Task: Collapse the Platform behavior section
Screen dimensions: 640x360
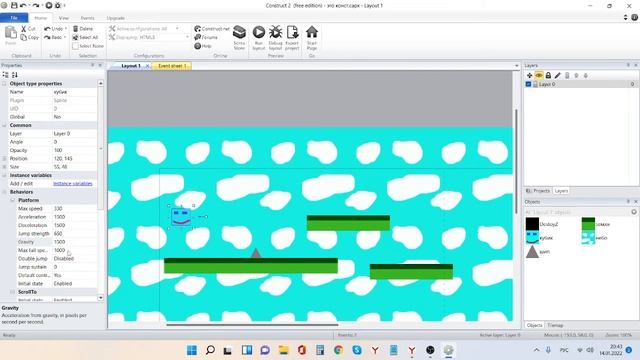Action: coord(12,200)
